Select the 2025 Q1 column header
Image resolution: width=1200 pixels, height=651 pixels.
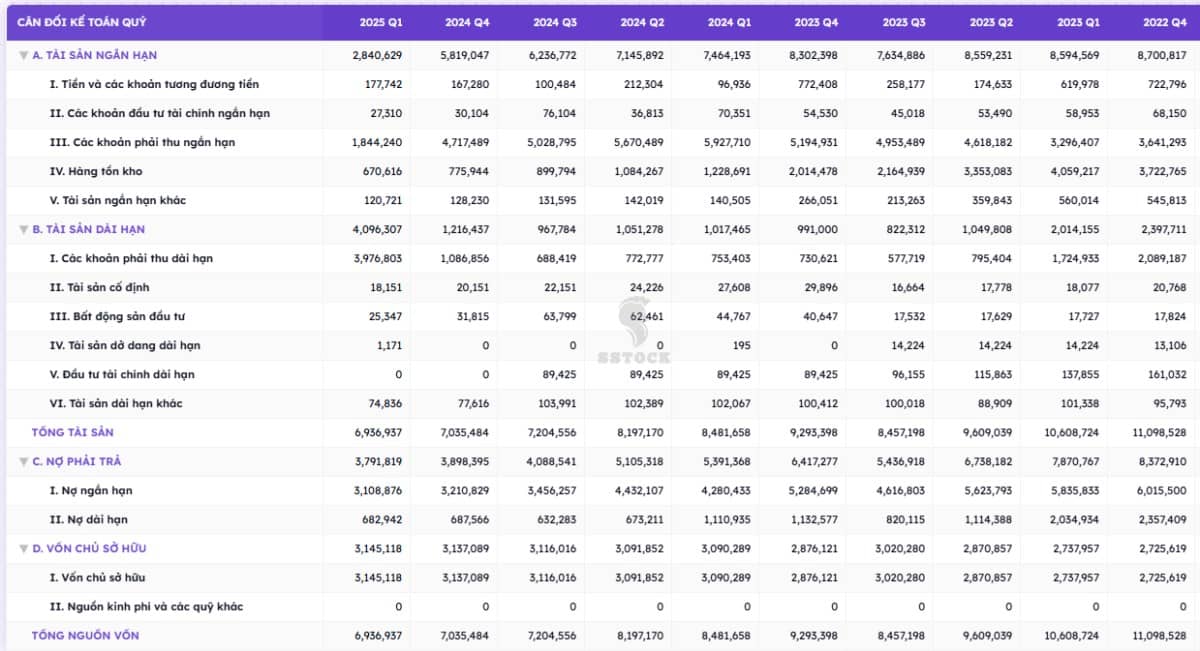[381, 22]
